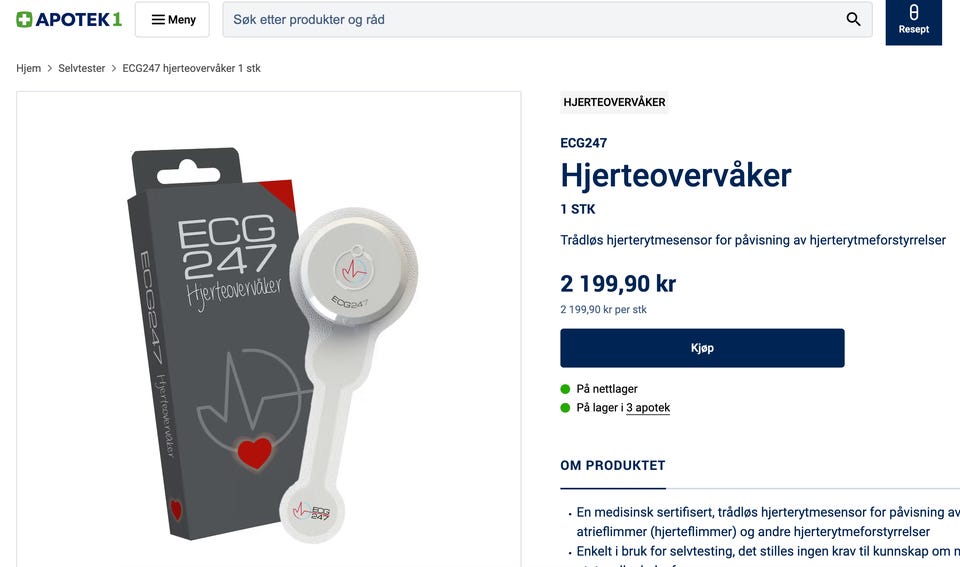The image size is (960, 567).
Task: Click the 2 199,90 kr price
Action: tap(618, 284)
